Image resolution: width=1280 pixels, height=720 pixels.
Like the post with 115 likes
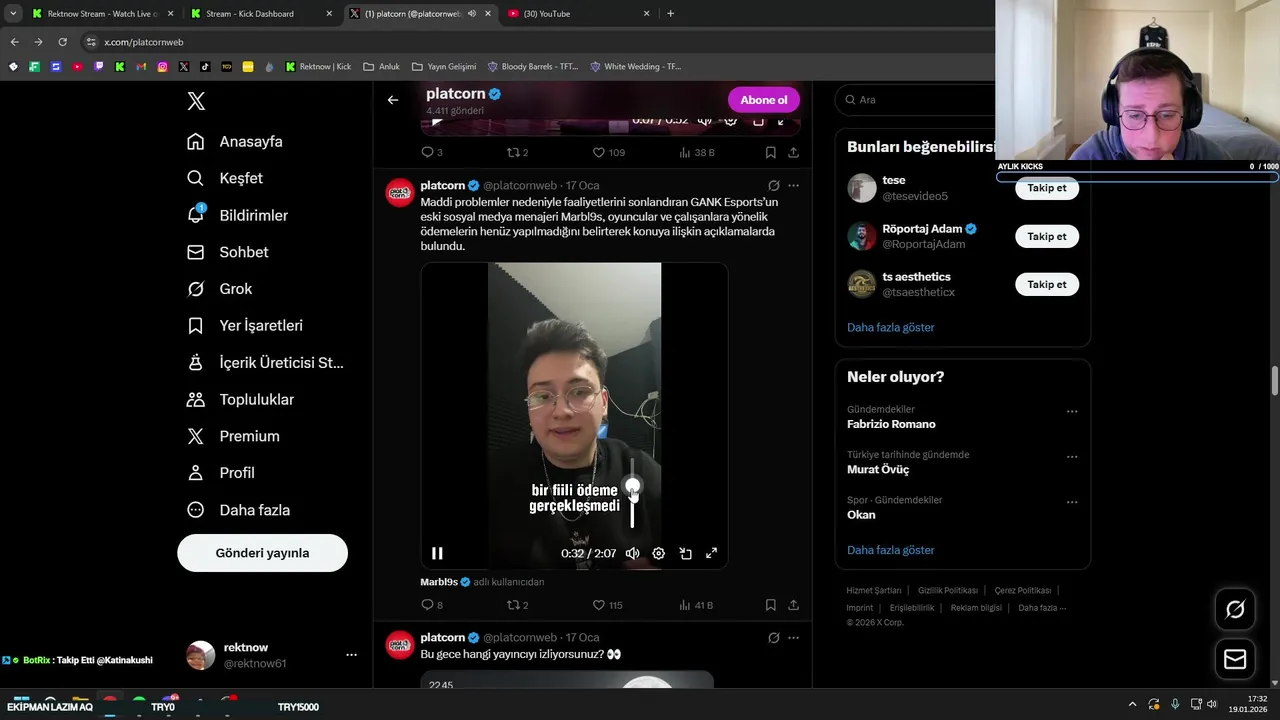pos(607,605)
